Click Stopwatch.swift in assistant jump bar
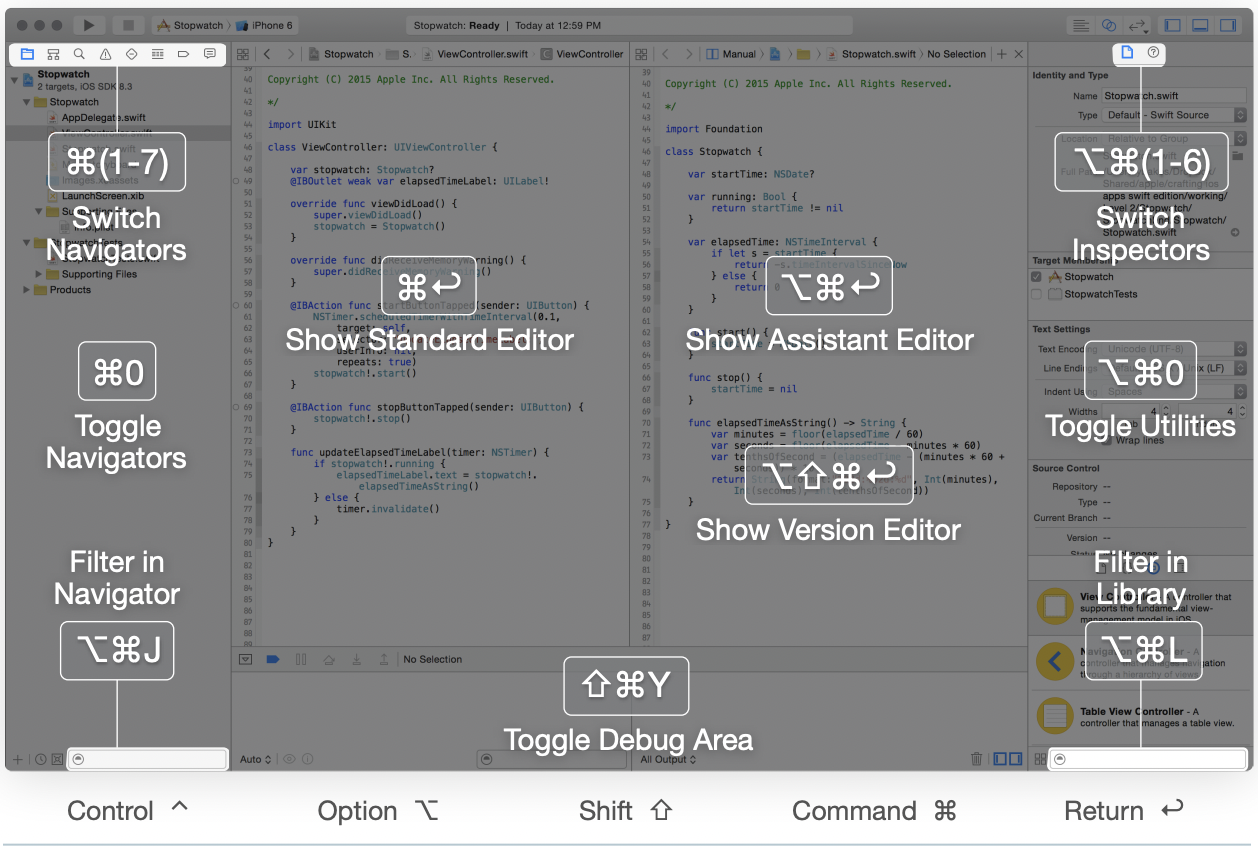Screen dimensions: 1258x848 [873, 54]
